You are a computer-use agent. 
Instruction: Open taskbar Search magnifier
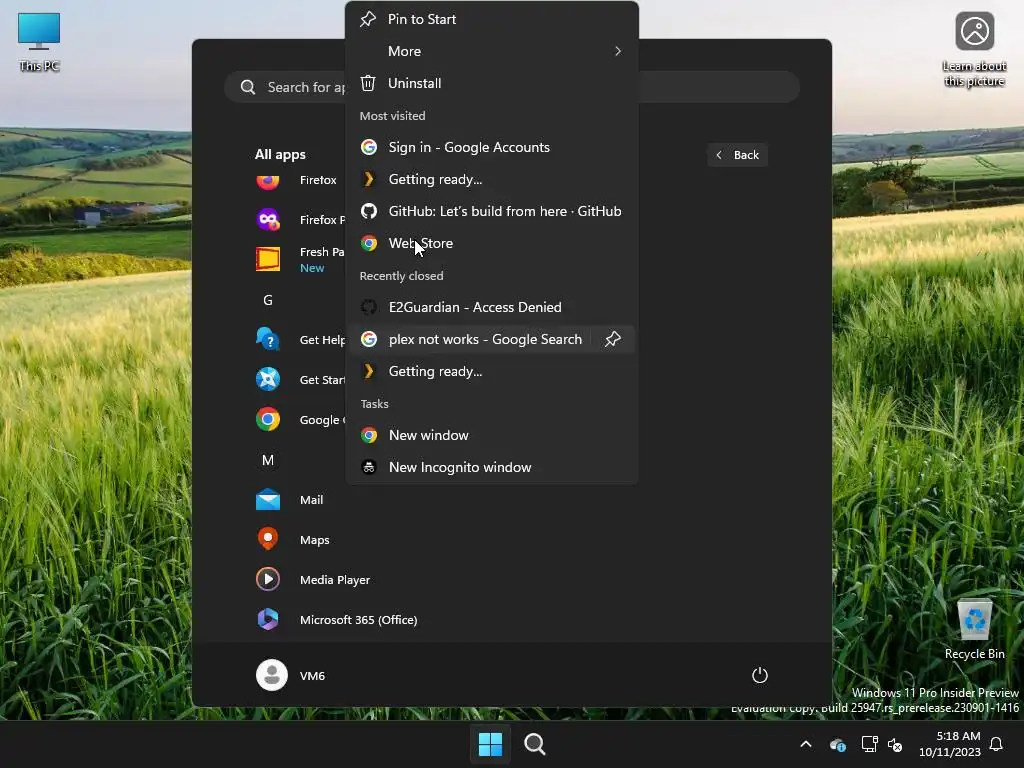point(535,744)
